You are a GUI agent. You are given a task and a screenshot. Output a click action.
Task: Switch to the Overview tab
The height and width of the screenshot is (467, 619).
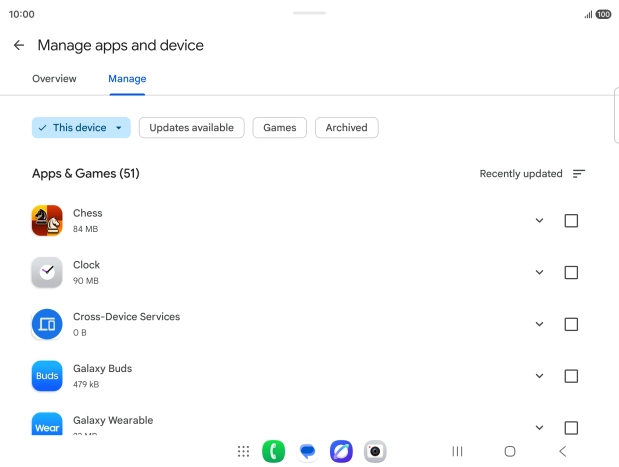54,79
